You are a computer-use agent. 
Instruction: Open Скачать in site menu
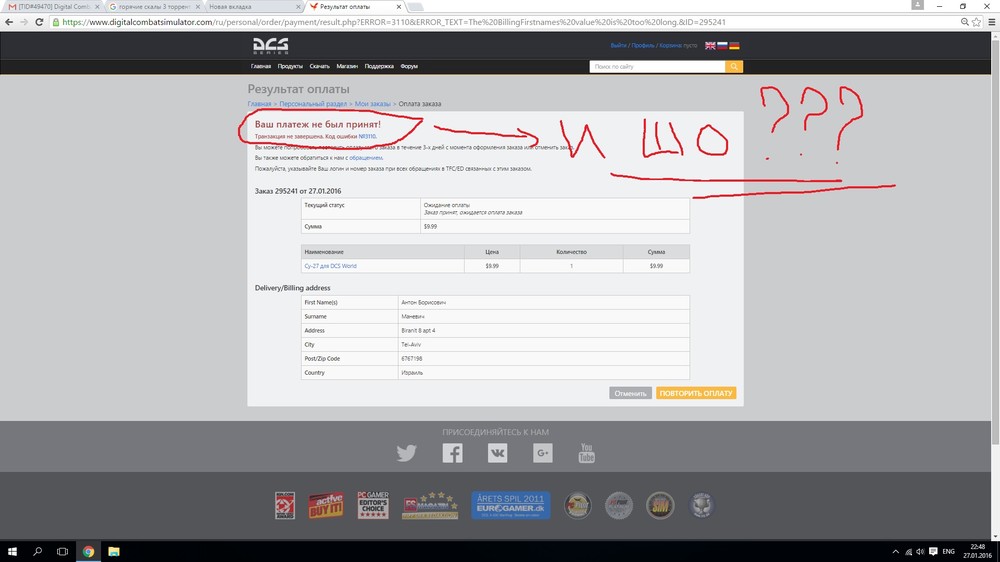(320, 66)
